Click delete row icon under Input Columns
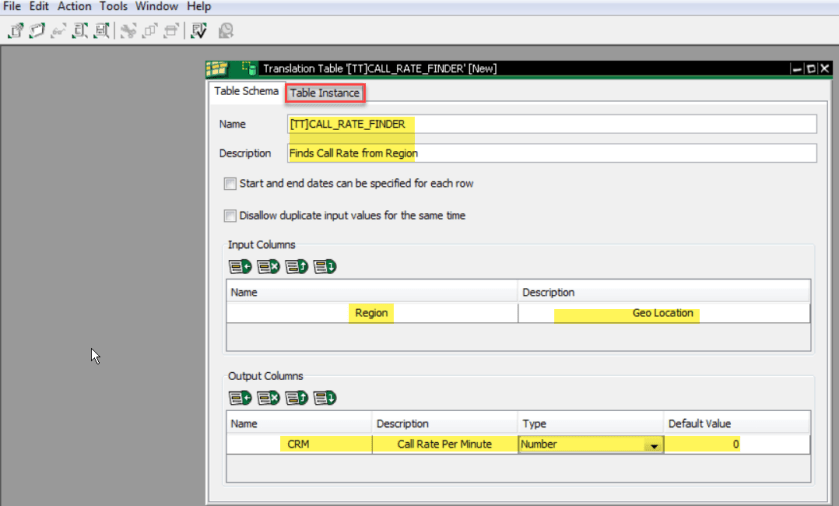The height and width of the screenshot is (506, 839). tap(268, 267)
